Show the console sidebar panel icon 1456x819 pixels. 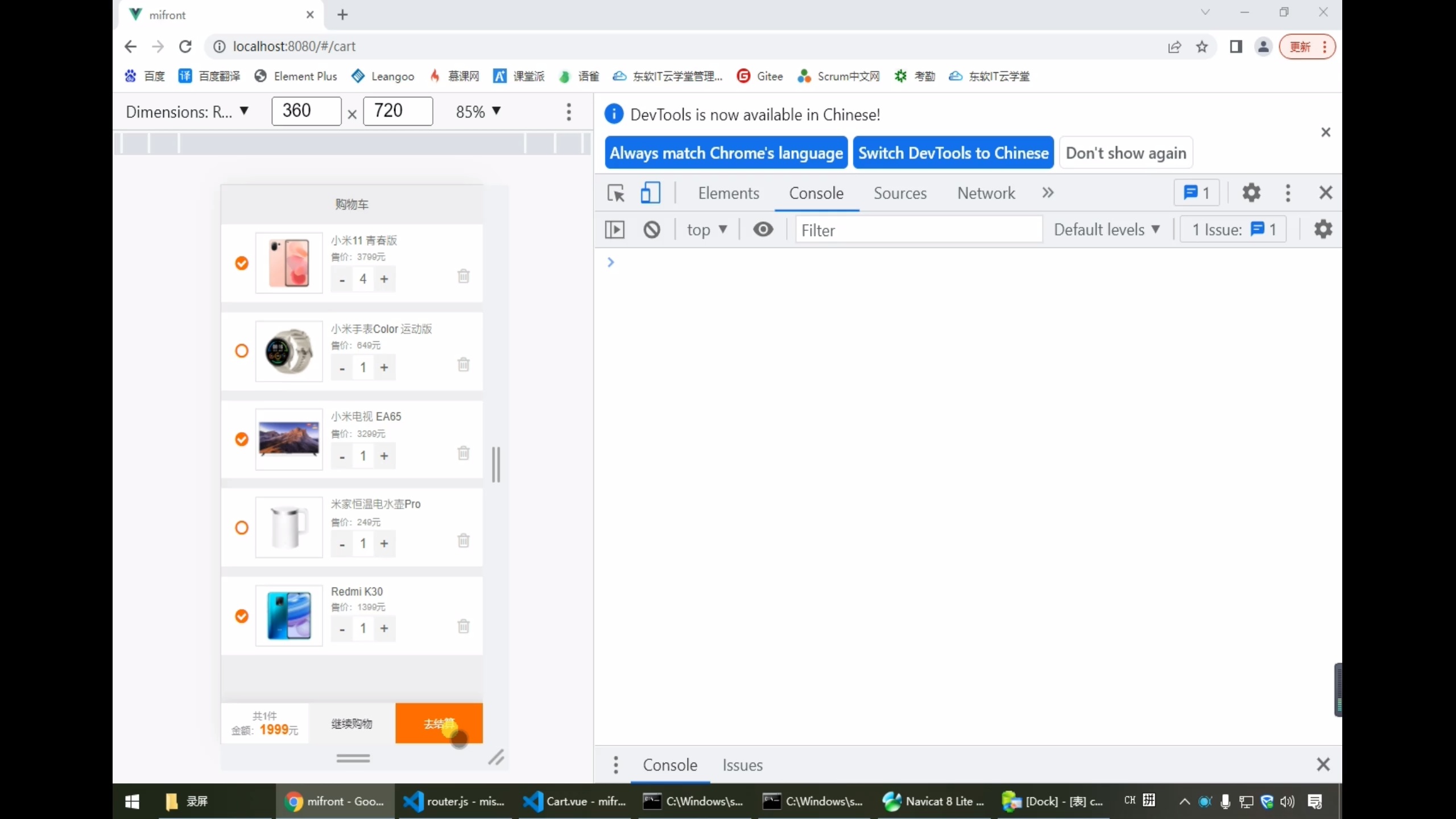[x=614, y=230]
